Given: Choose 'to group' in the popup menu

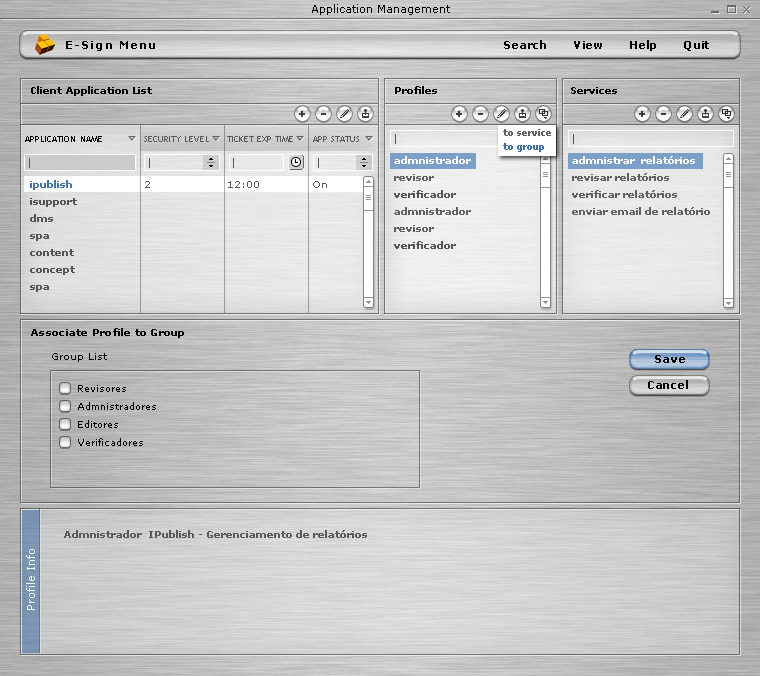Looking at the screenshot, I should pyautogui.click(x=523, y=147).
